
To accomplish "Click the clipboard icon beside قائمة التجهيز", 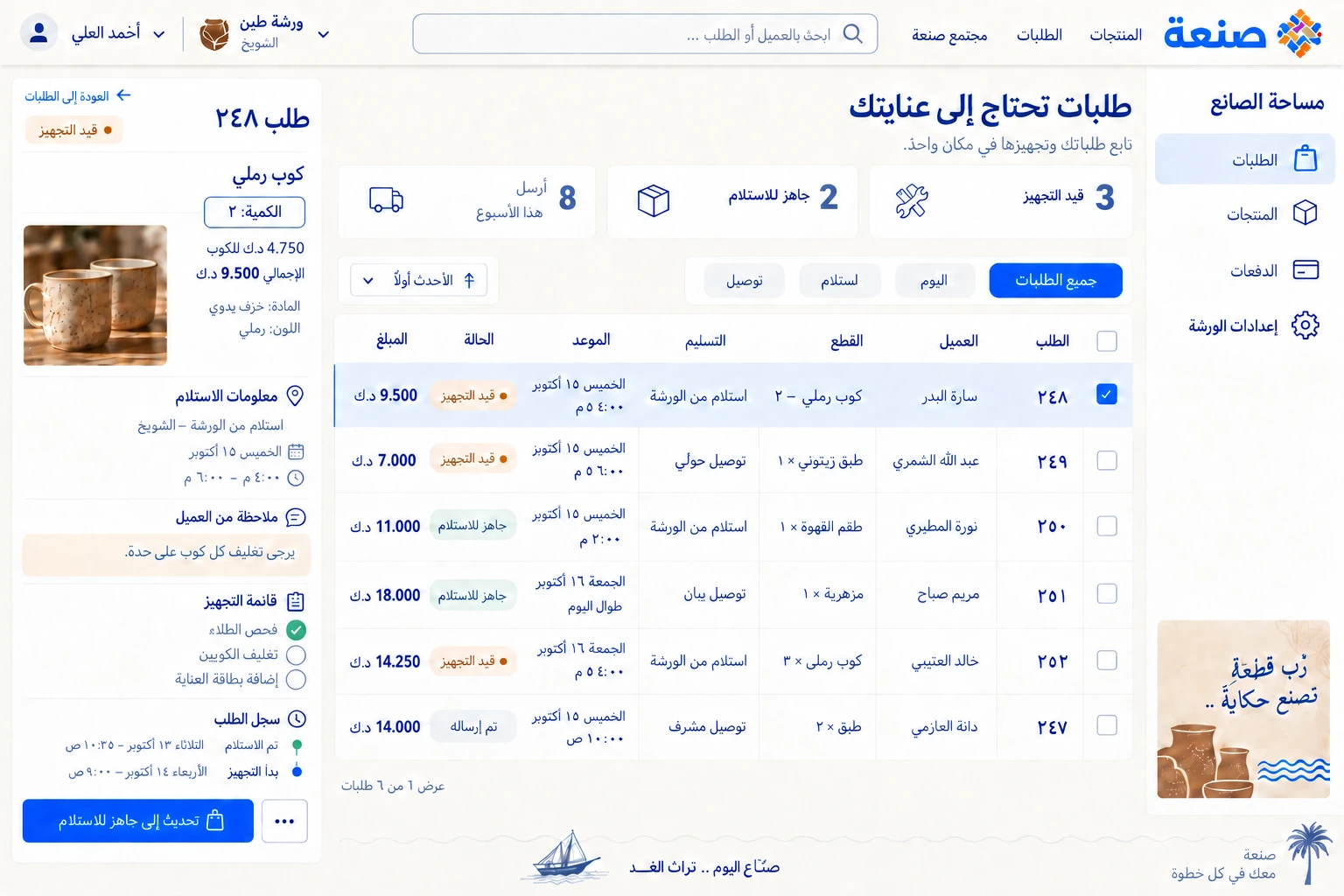I will [296, 601].
